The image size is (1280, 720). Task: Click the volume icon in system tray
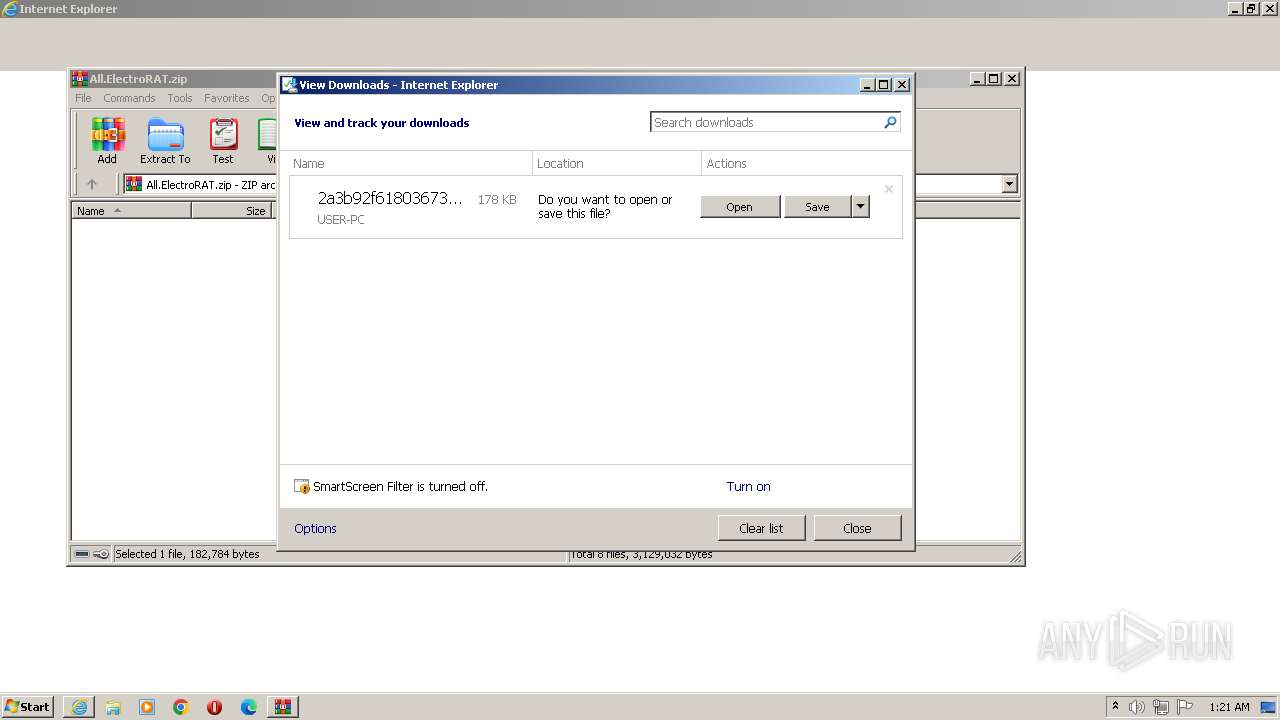click(x=1137, y=707)
